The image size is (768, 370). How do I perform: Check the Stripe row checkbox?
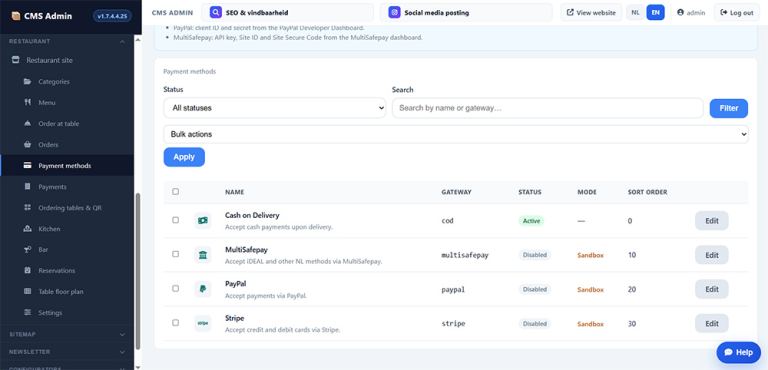(175, 323)
